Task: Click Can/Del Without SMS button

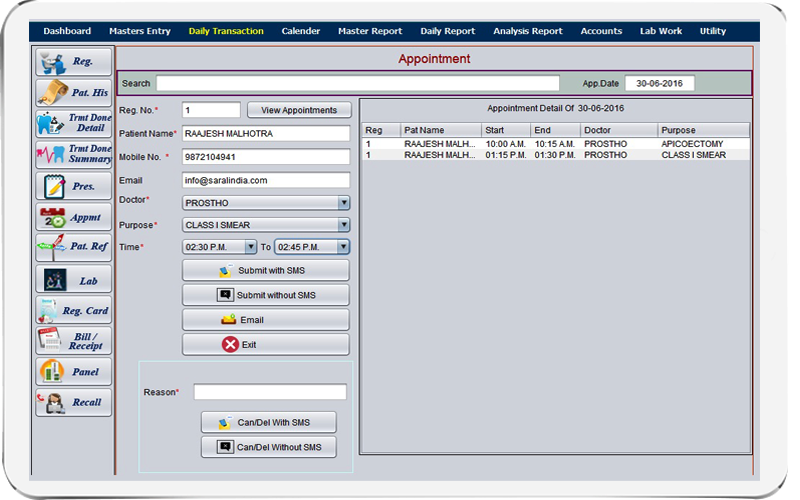Action: click(x=268, y=447)
